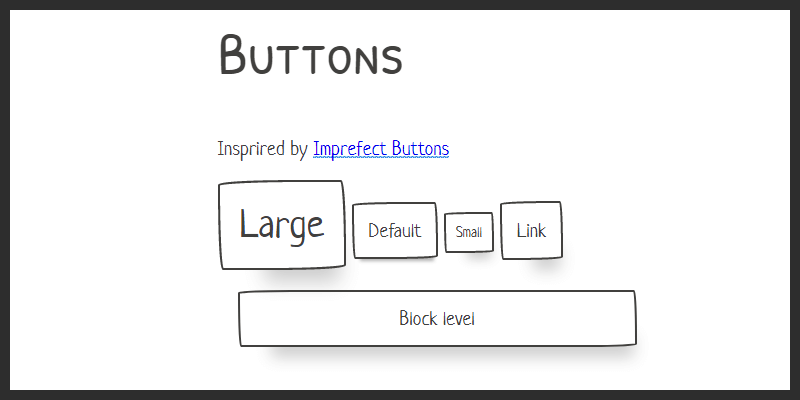Click the "Inspired by" text
The height and width of the screenshot is (400, 800).
tap(262, 149)
